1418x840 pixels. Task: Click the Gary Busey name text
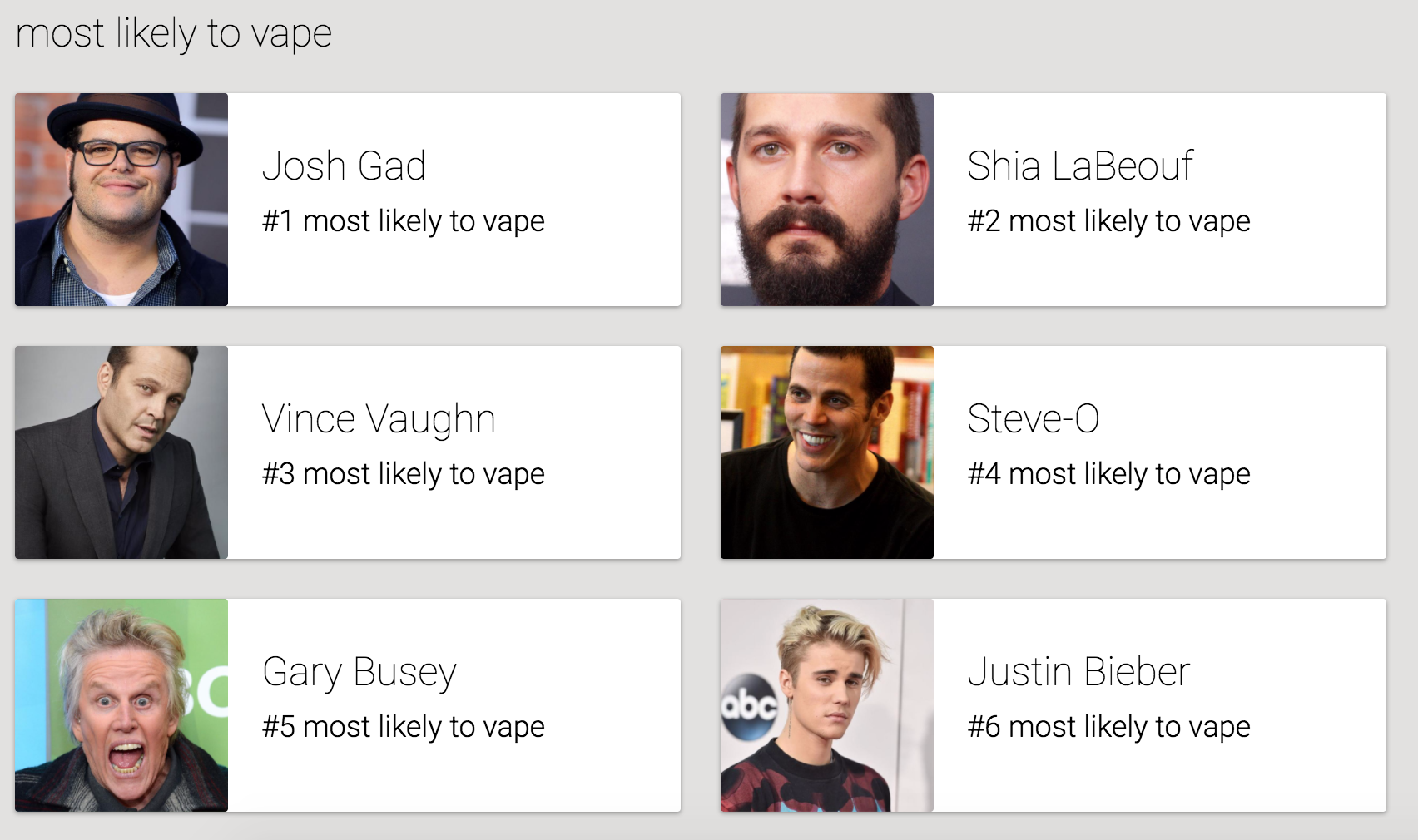click(359, 671)
